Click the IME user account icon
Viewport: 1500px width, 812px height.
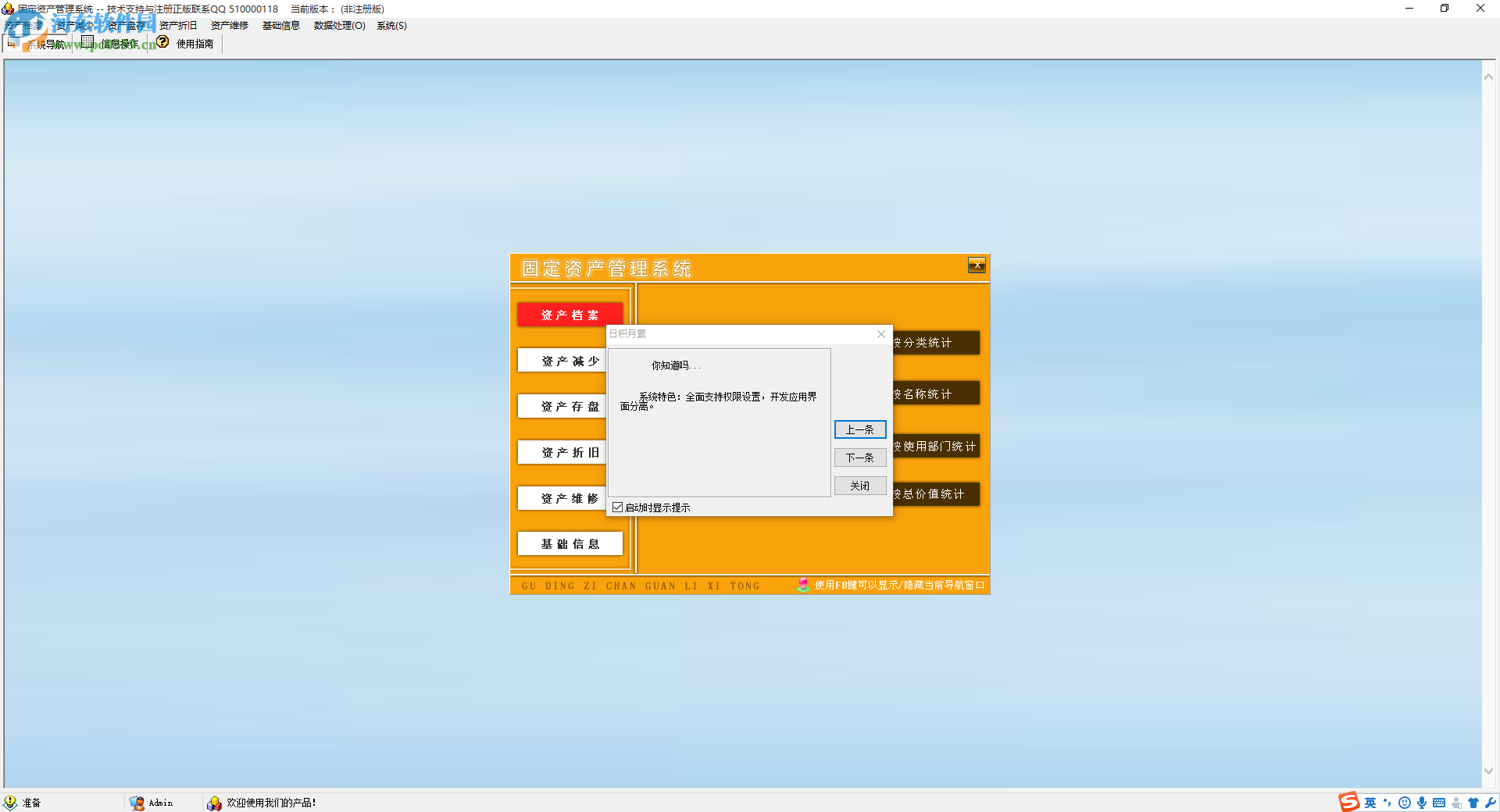tap(1456, 803)
